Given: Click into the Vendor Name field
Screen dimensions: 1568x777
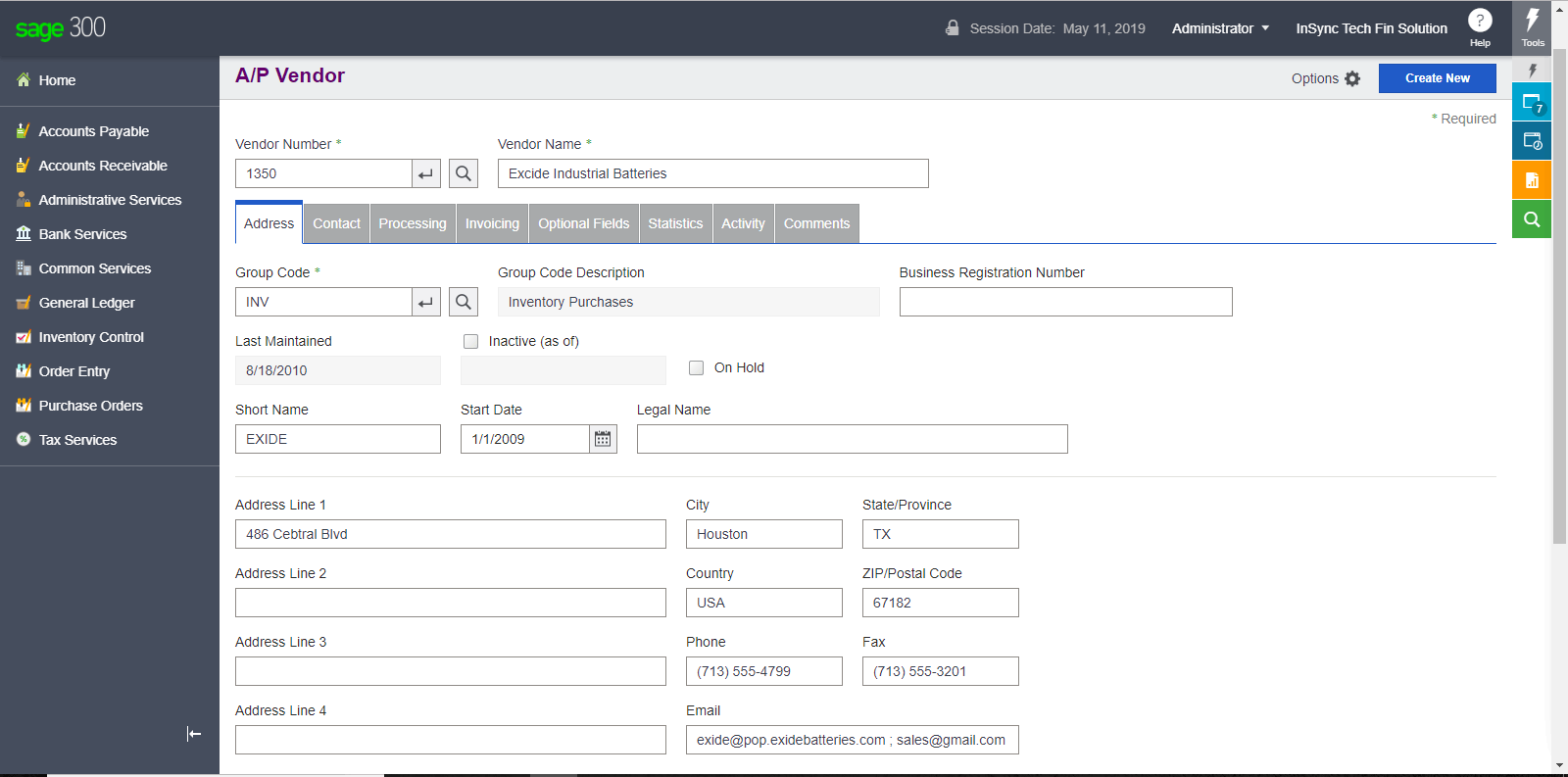Looking at the screenshot, I should coord(713,173).
